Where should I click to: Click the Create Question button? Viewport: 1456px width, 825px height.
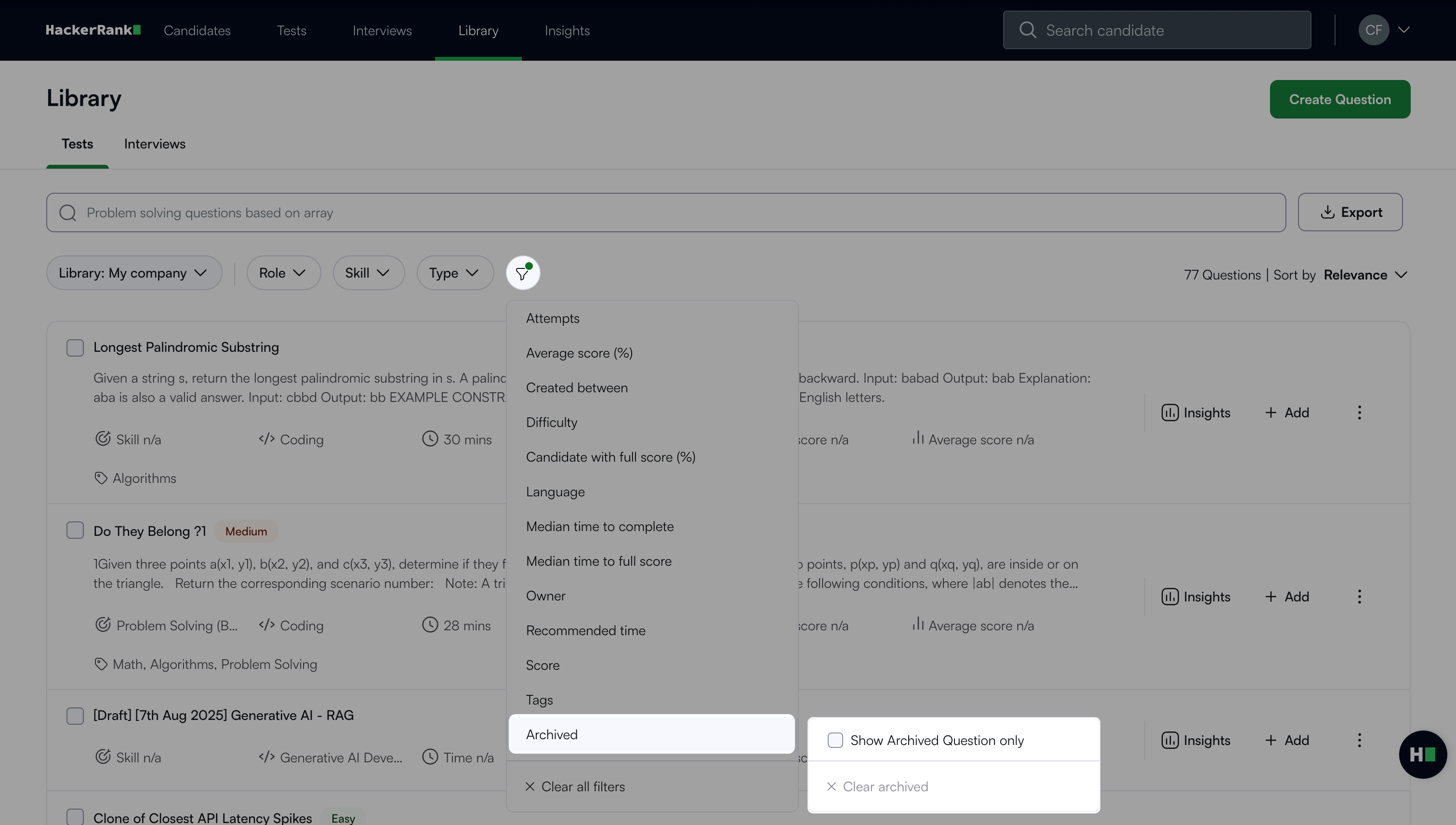[x=1339, y=99]
